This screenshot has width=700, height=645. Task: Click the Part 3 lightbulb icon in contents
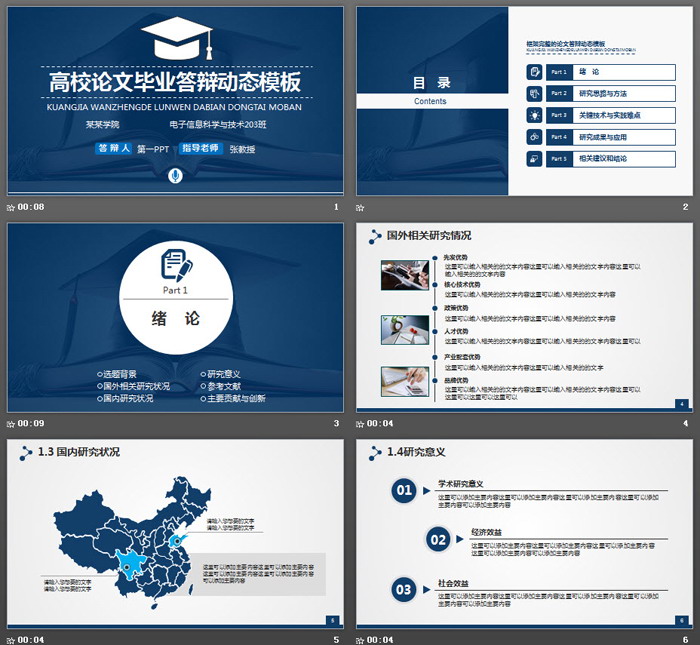534,115
